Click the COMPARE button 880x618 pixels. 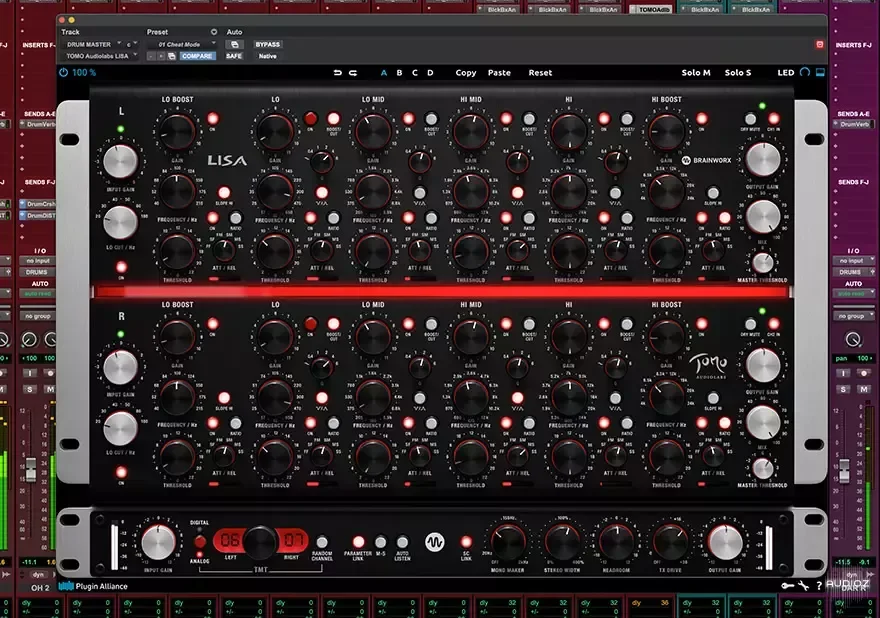[x=197, y=56]
